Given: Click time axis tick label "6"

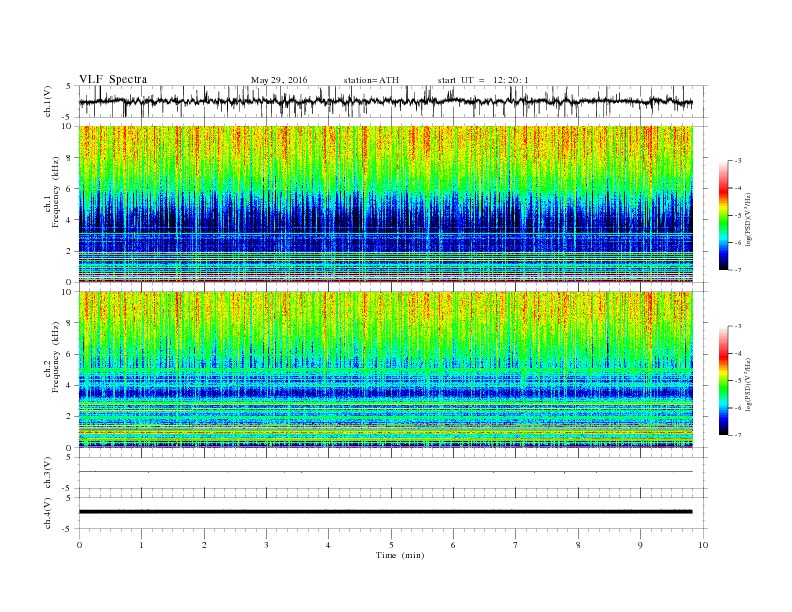Looking at the screenshot, I should click(453, 545).
